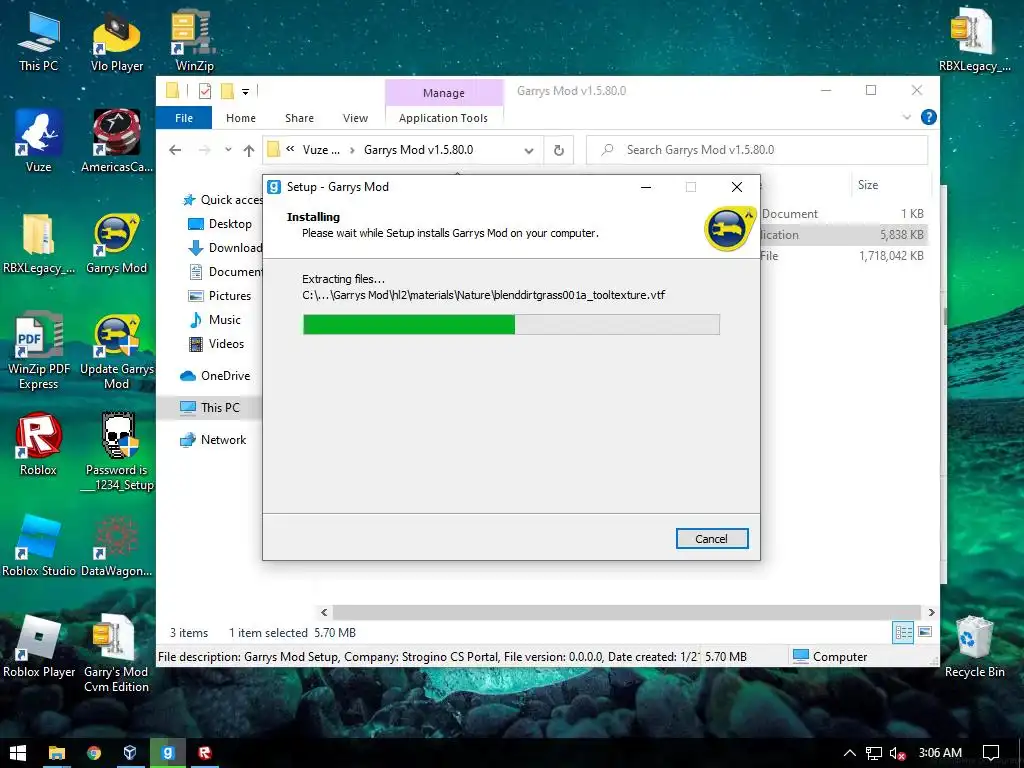The image size is (1024, 768).
Task: Click muted volume tray icon
Action: click(898, 753)
